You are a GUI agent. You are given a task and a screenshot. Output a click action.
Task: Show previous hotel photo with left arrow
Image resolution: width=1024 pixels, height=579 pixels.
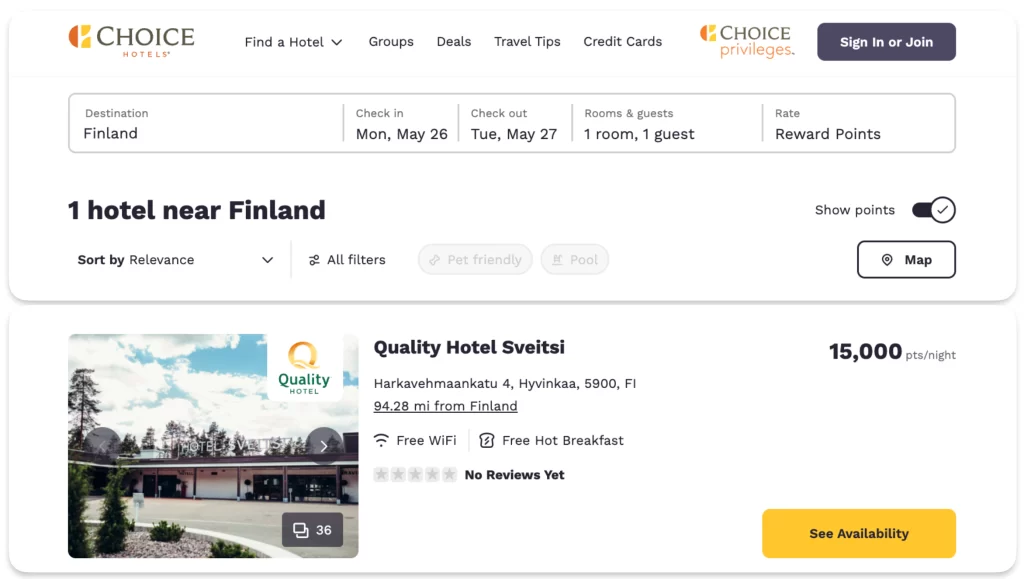[x=103, y=446]
